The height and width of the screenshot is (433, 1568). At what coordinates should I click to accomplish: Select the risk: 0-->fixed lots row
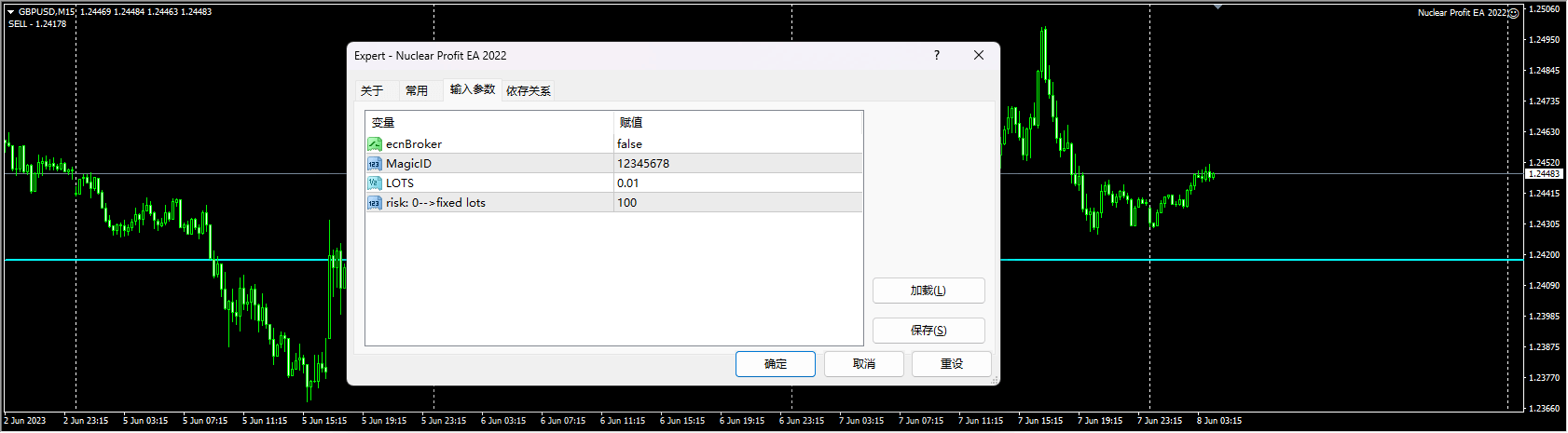[x=614, y=203]
